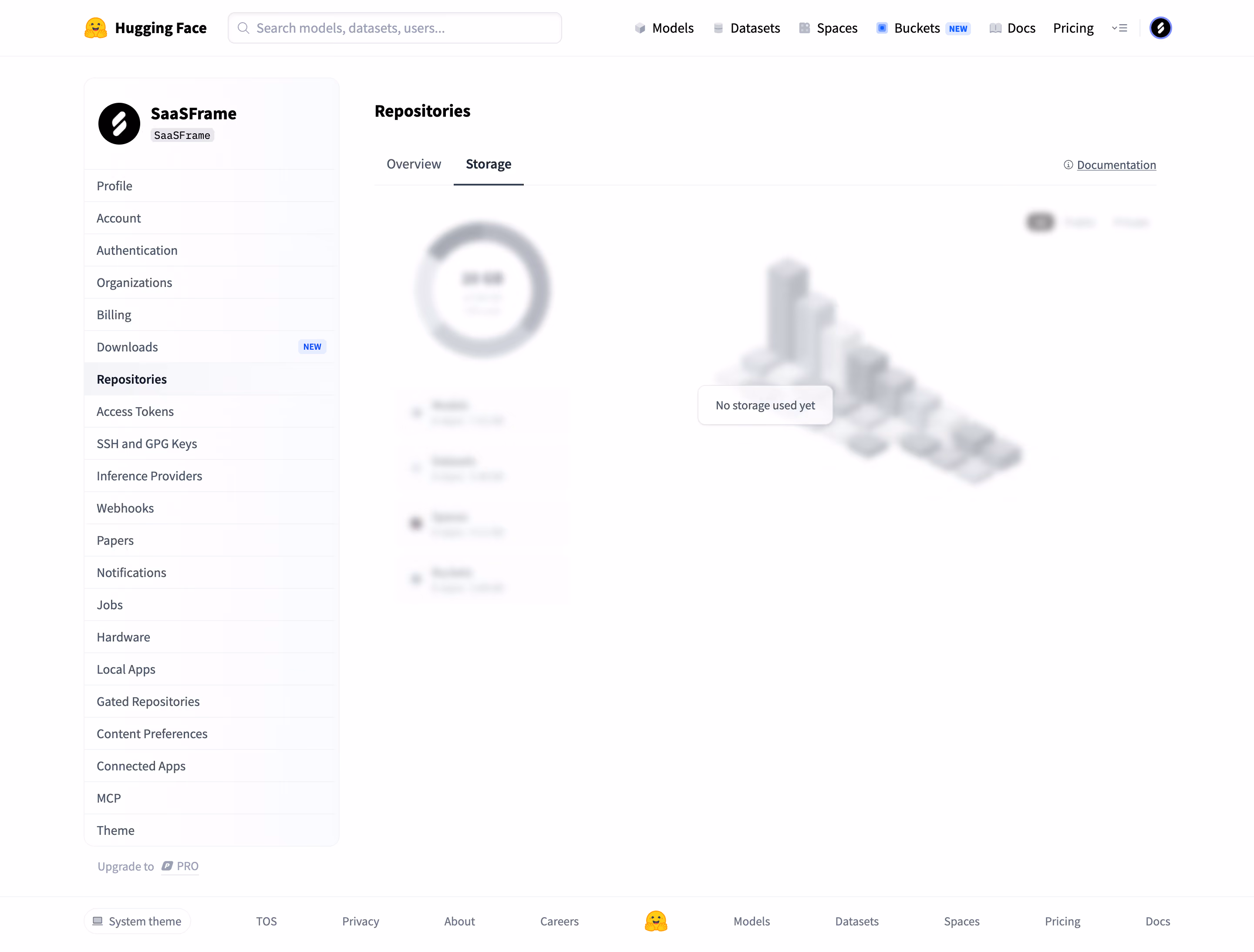
Task: Click the SaaSFrame profile avatar
Action: coord(119,124)
